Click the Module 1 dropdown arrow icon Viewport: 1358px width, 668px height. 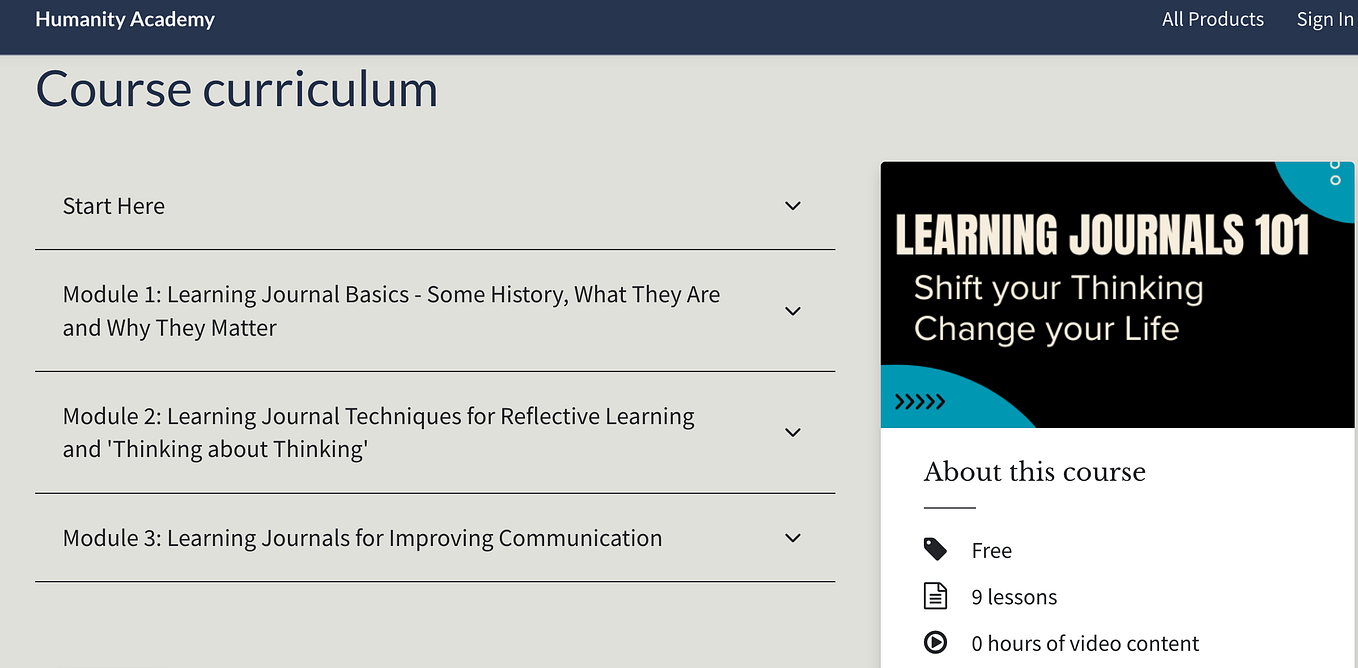pos(792,311)
